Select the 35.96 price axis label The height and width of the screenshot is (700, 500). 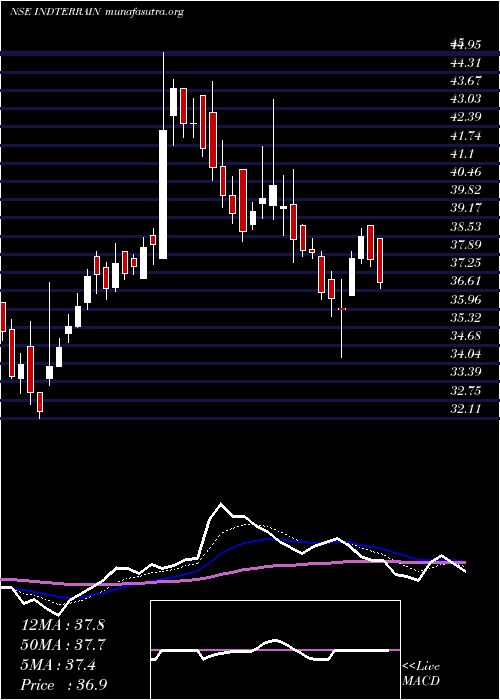[x=465, y=300]
